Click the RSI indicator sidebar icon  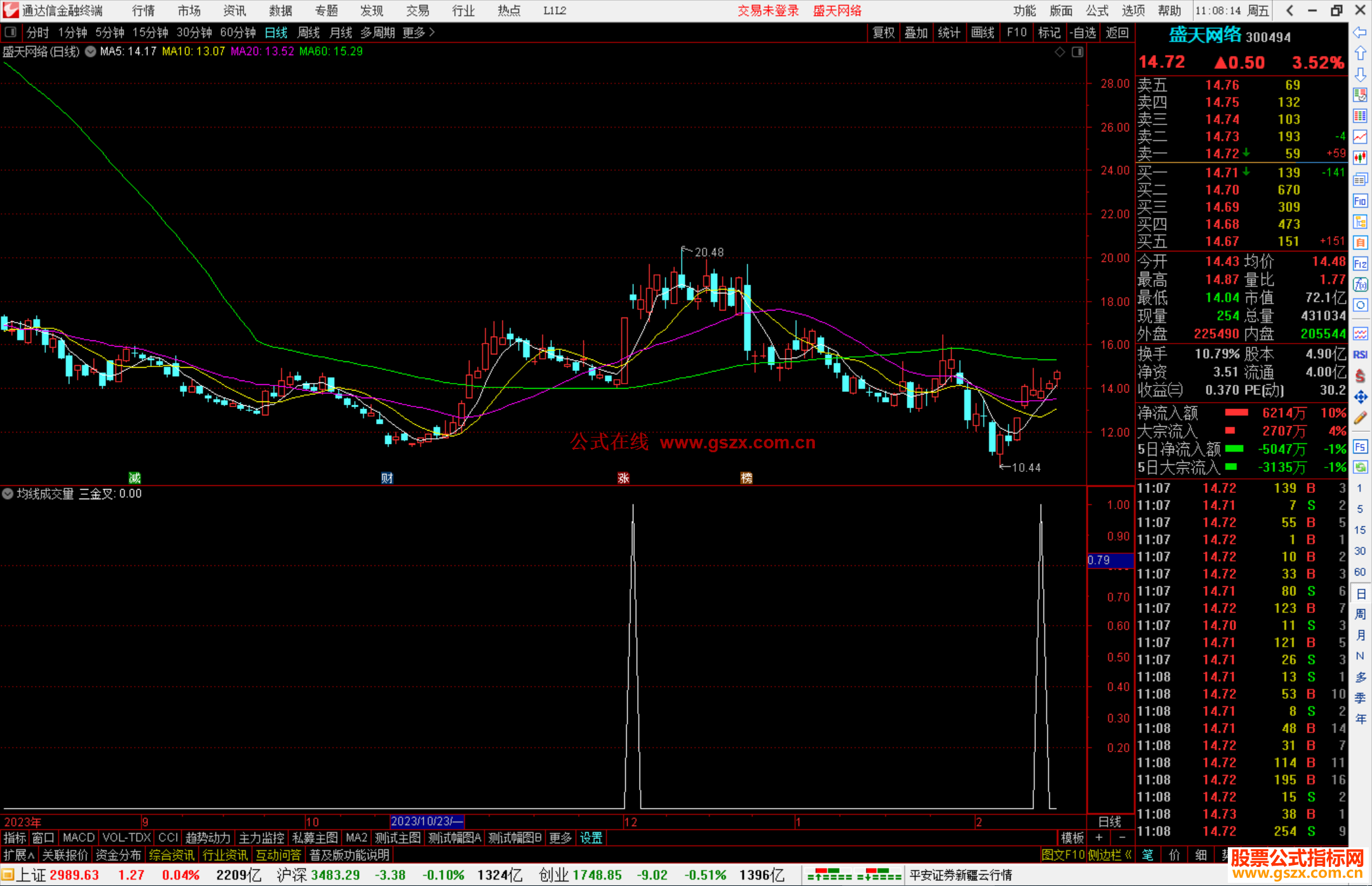coord(1359,354)
